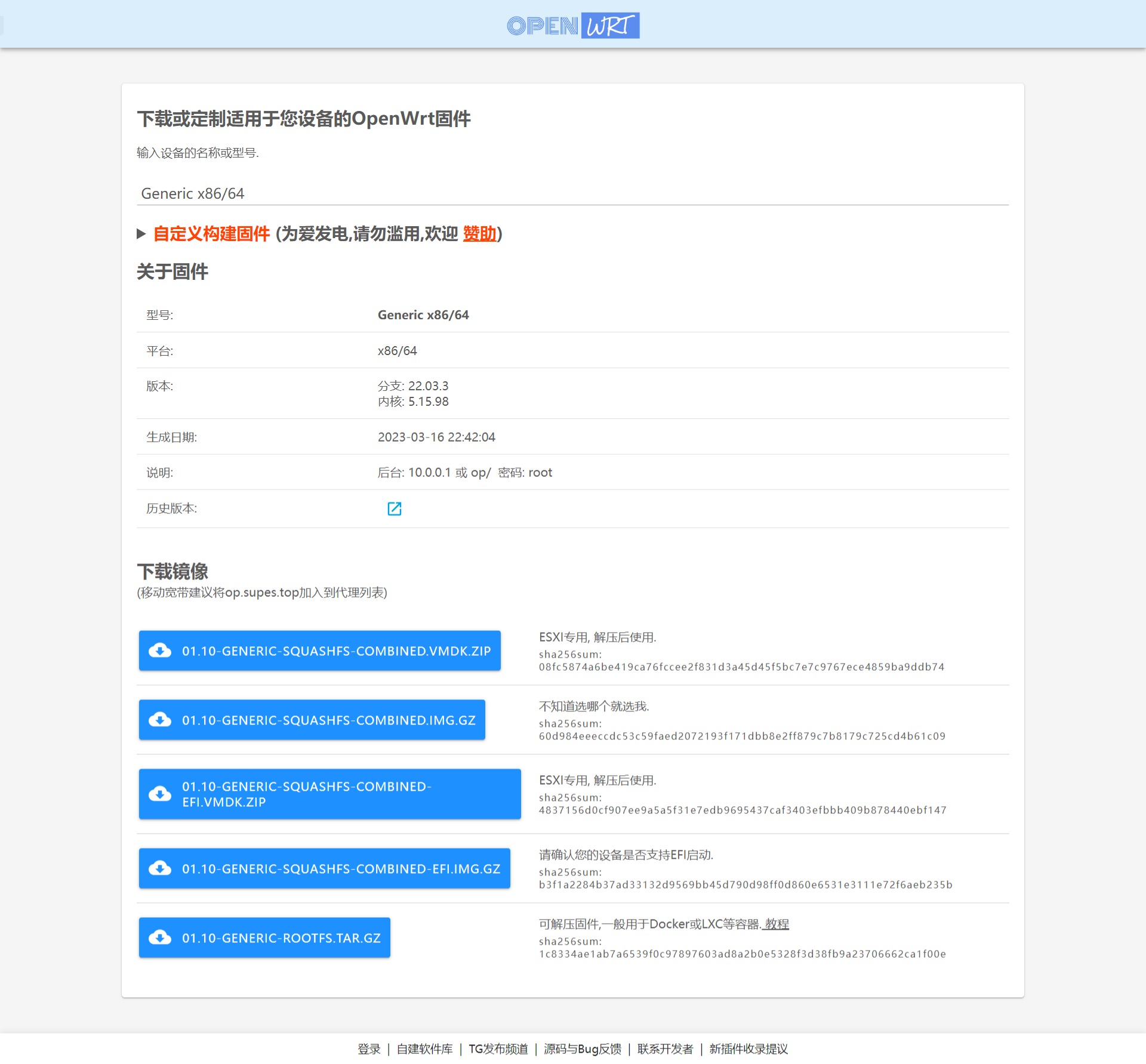Open 源码与Bug反馈 footer link
The height and width of the screenshot is (1064, 1146).
[x=583, y=1049]
